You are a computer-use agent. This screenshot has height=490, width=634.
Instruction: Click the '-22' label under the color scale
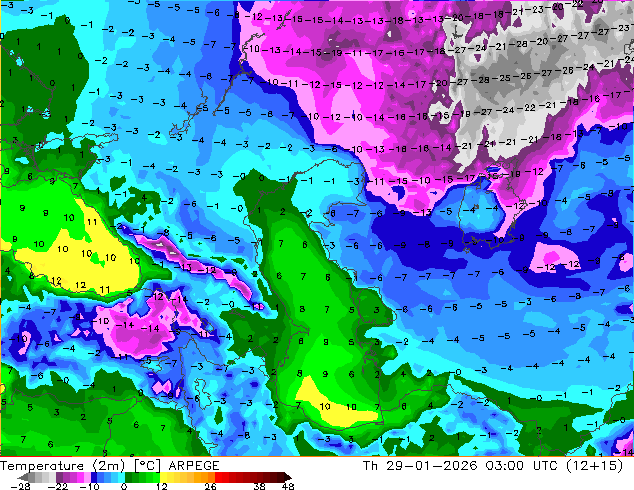pos(58,486)
